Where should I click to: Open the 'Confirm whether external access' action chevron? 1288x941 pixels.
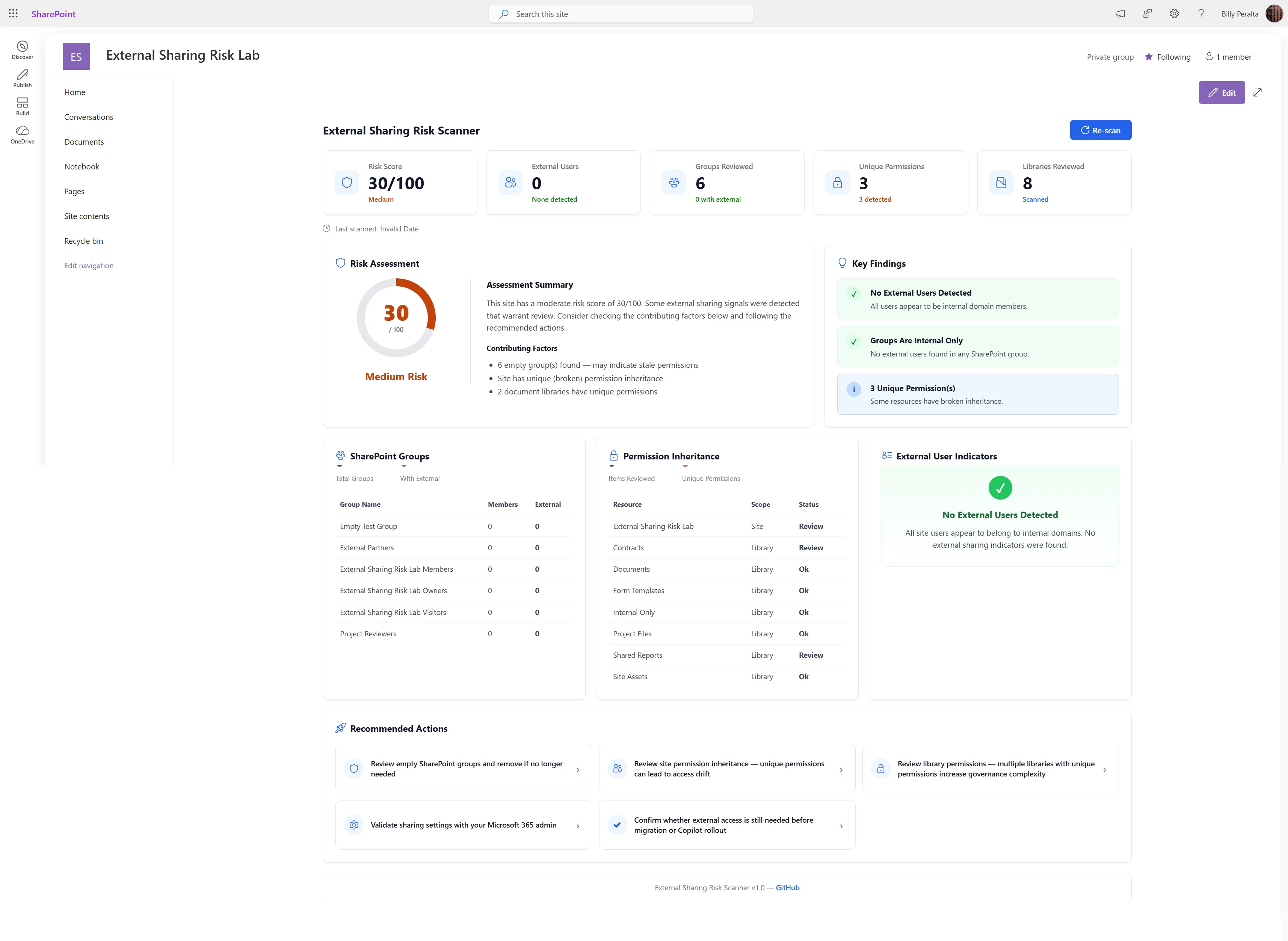[841, 826]
